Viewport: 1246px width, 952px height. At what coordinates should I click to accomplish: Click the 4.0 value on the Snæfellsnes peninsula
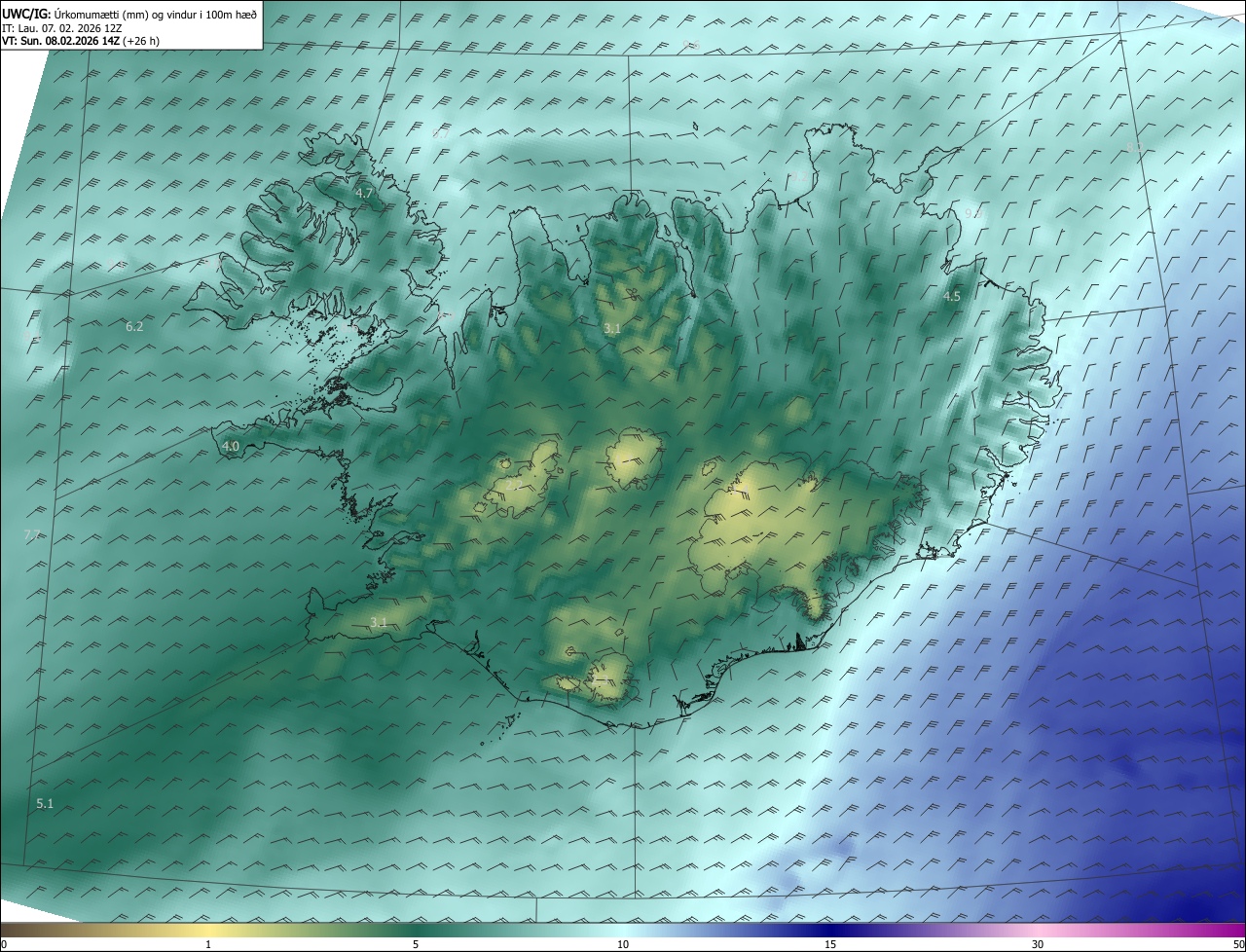(231, 447)
